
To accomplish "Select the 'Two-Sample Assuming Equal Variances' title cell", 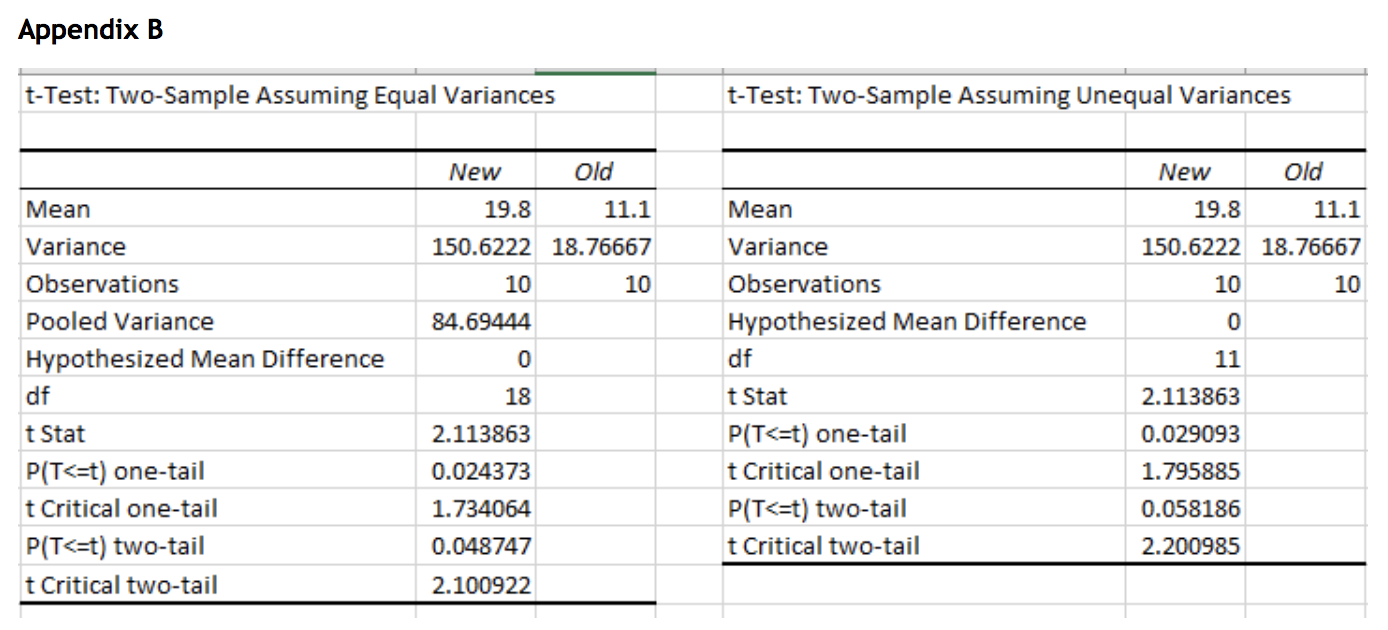I will [290, 96].
